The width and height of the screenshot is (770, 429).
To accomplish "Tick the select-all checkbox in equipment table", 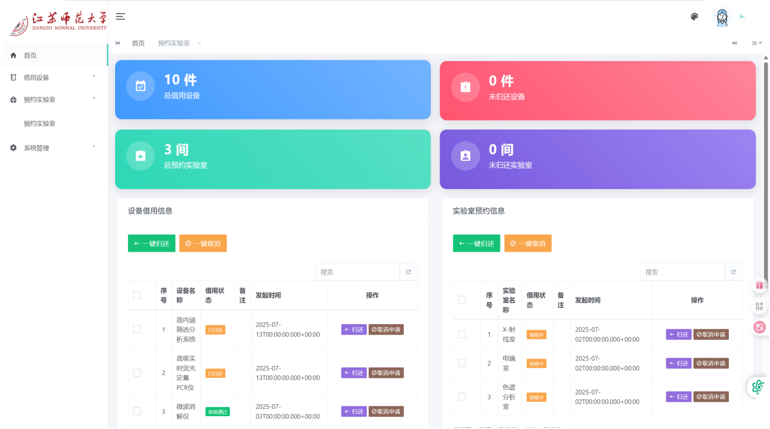I will pyautogui.click(x=136, y=295).
